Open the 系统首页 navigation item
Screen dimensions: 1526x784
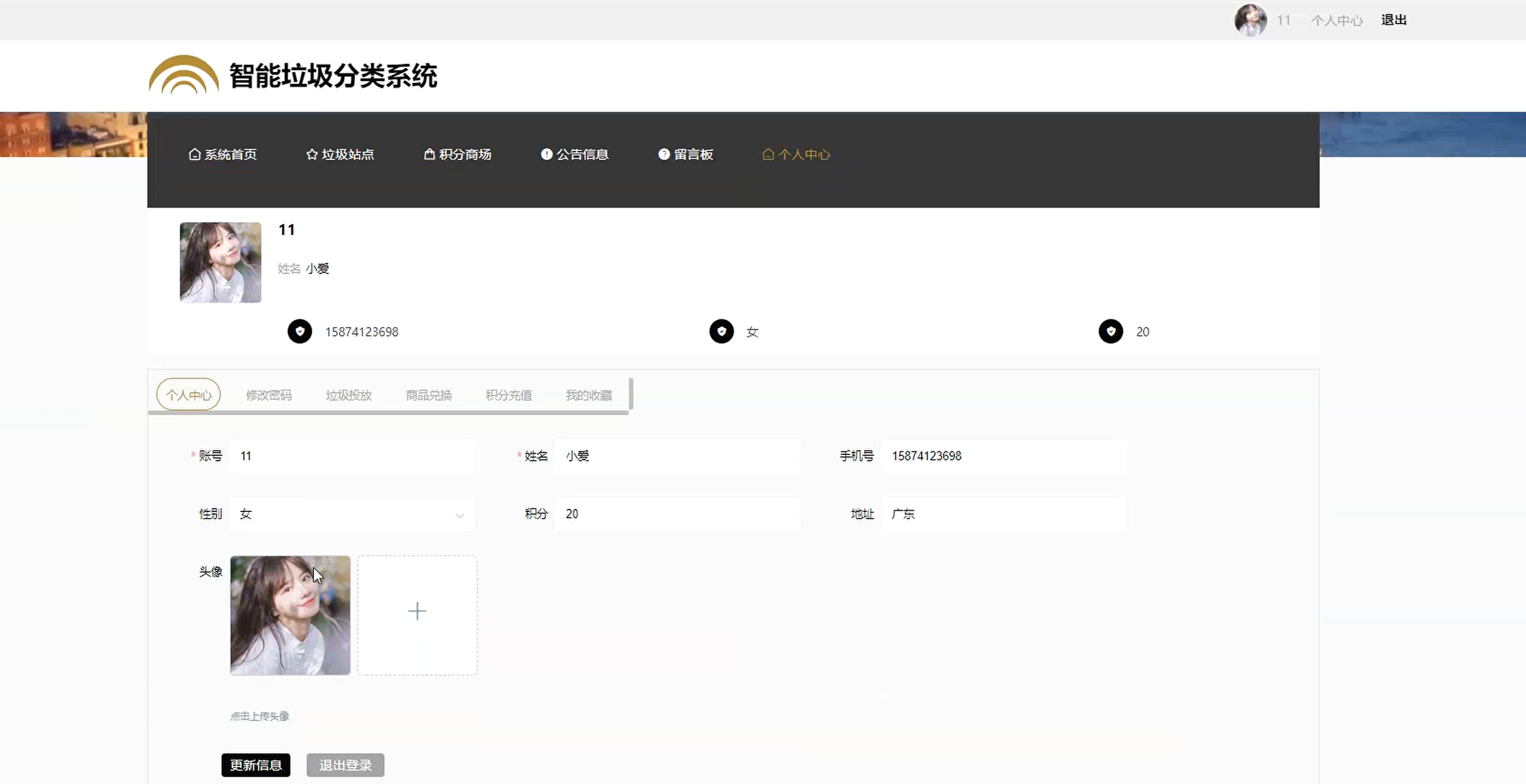coord(223,154)
